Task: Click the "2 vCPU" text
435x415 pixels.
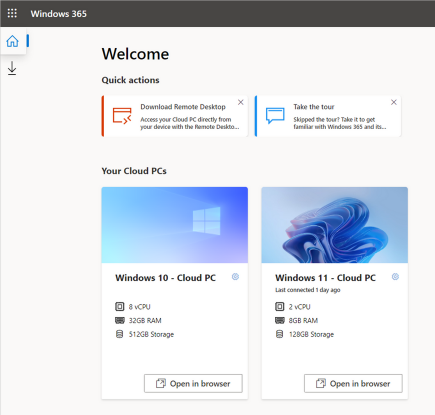Action: pyautogui.click(x=300, y=307)
